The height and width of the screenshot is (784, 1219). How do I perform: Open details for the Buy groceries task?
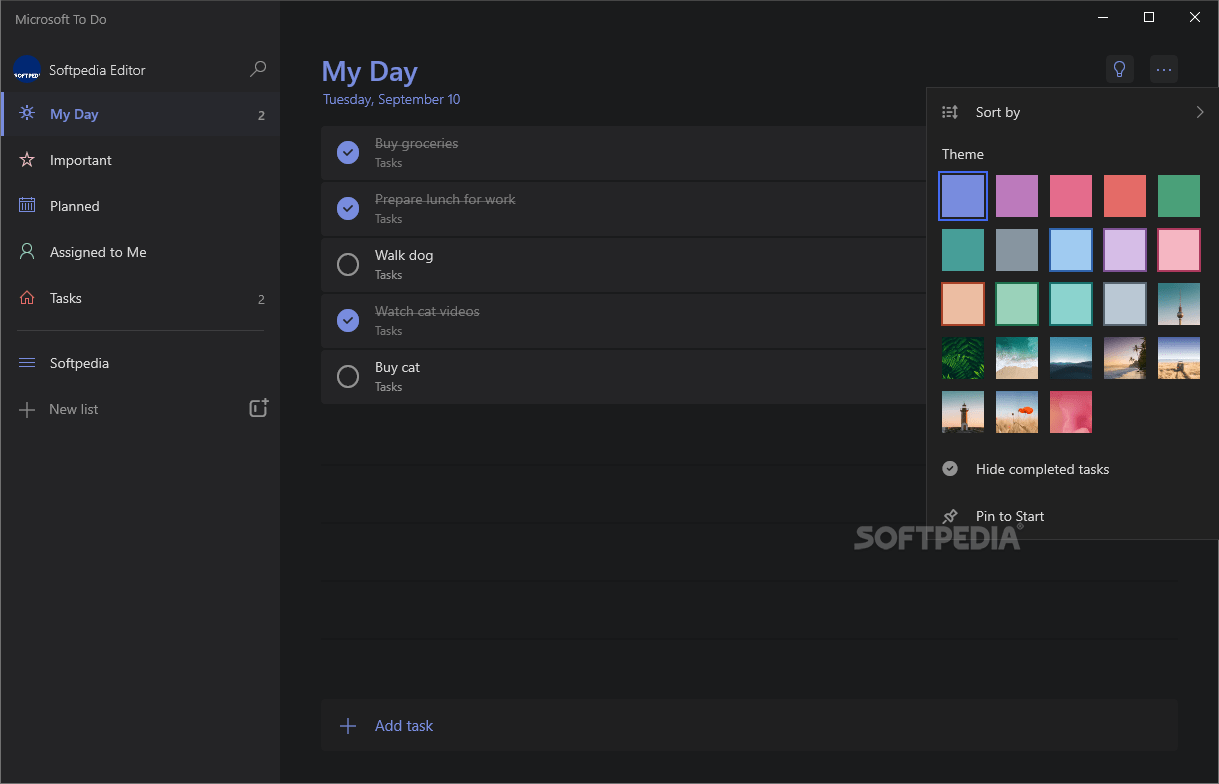click(624, 153)
